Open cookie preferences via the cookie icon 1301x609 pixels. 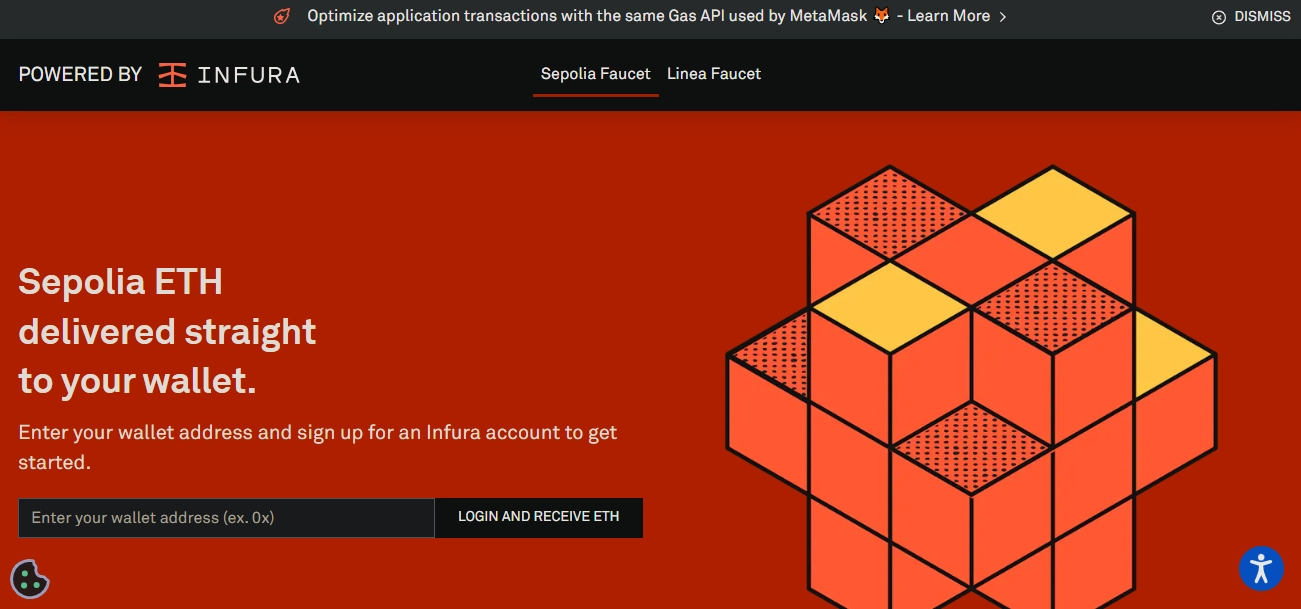tap(30, 578)
